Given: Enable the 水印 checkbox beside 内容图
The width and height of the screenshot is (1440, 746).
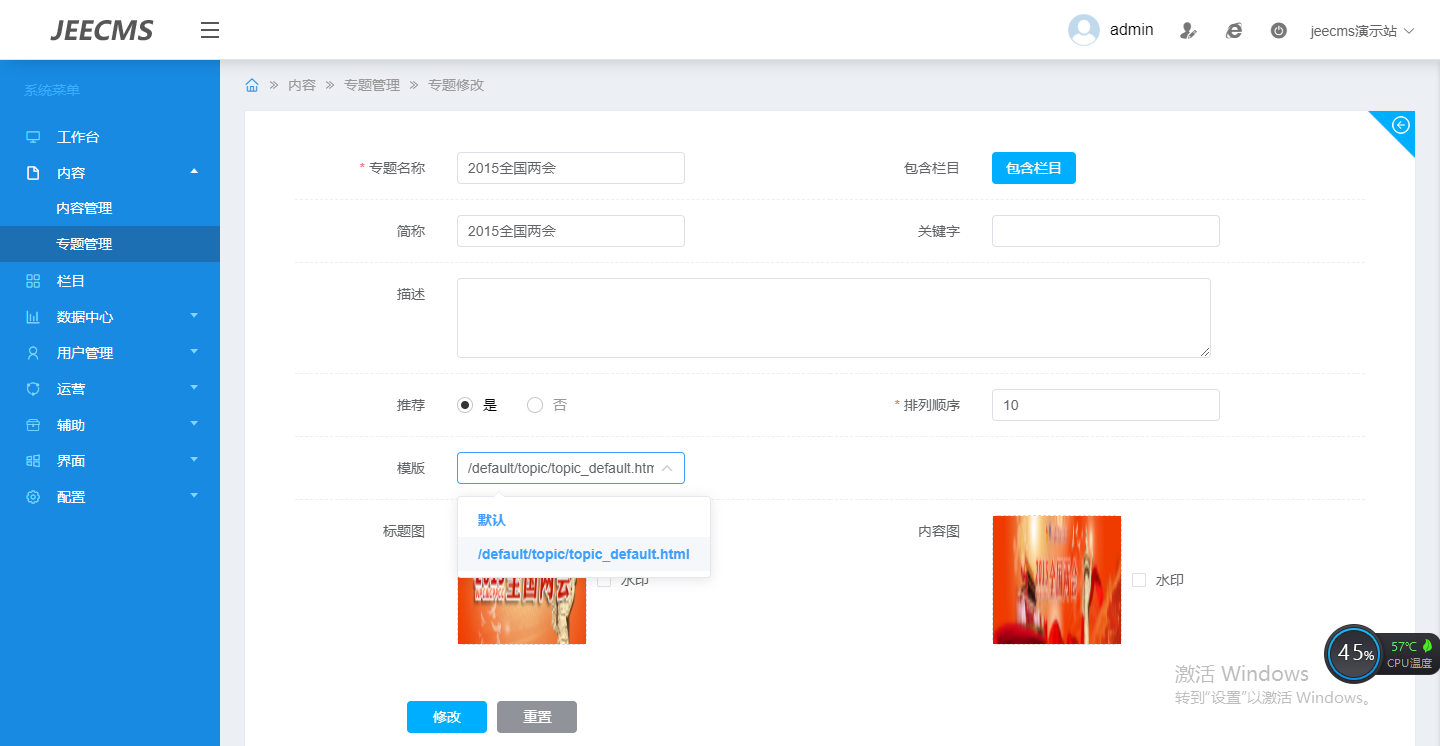Looking at the screenshot, I should click(x=1139, y=580).
